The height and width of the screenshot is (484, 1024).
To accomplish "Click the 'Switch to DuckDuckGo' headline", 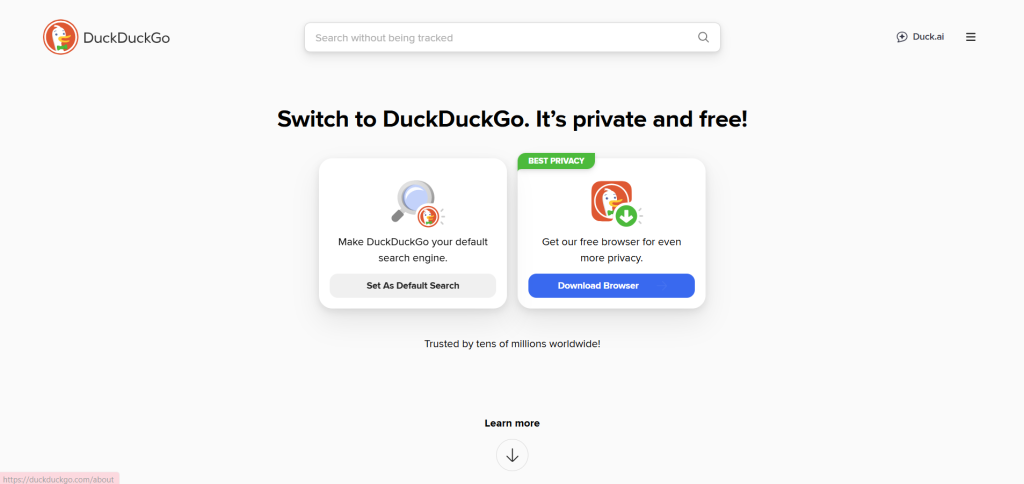I will [x=512, y=120].
